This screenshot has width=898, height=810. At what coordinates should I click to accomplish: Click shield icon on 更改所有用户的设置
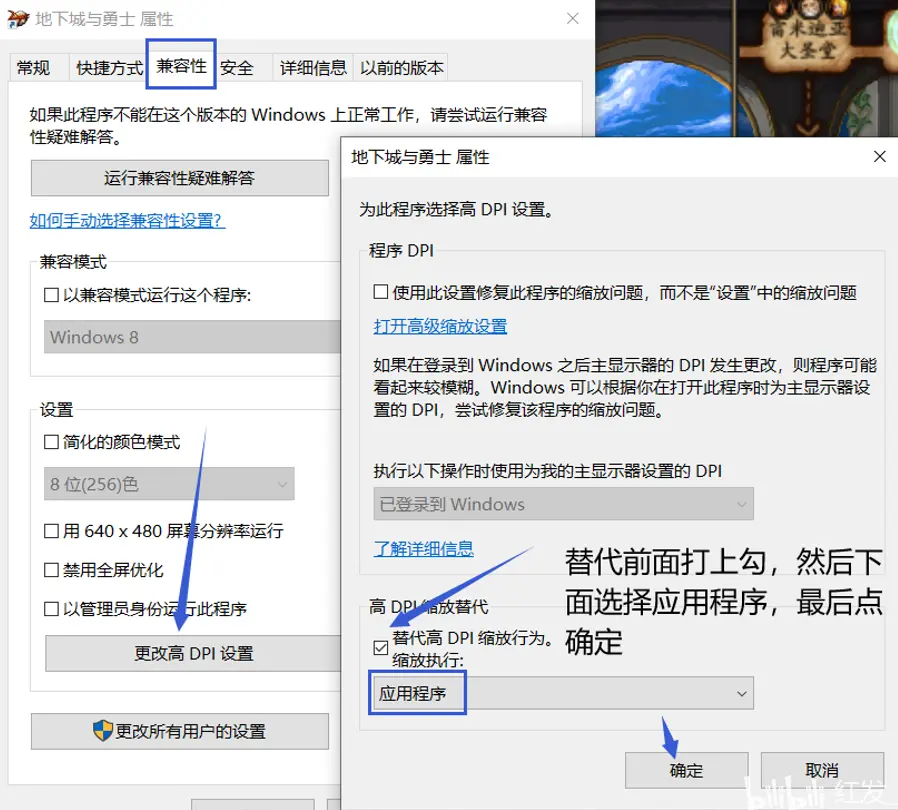coord(103,730)
